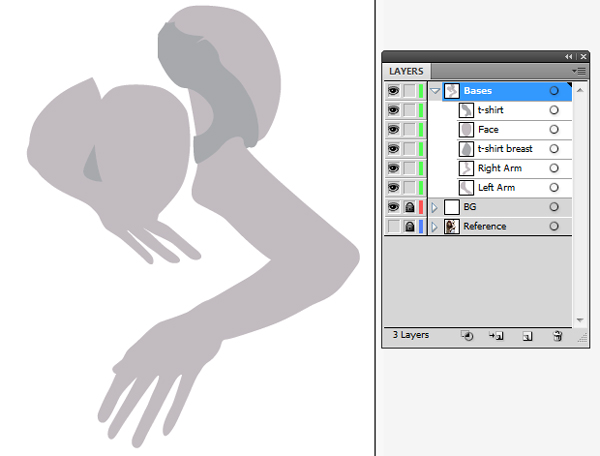Click the Bases layer target circle
The image size is (600, 456).
[554, 91]
